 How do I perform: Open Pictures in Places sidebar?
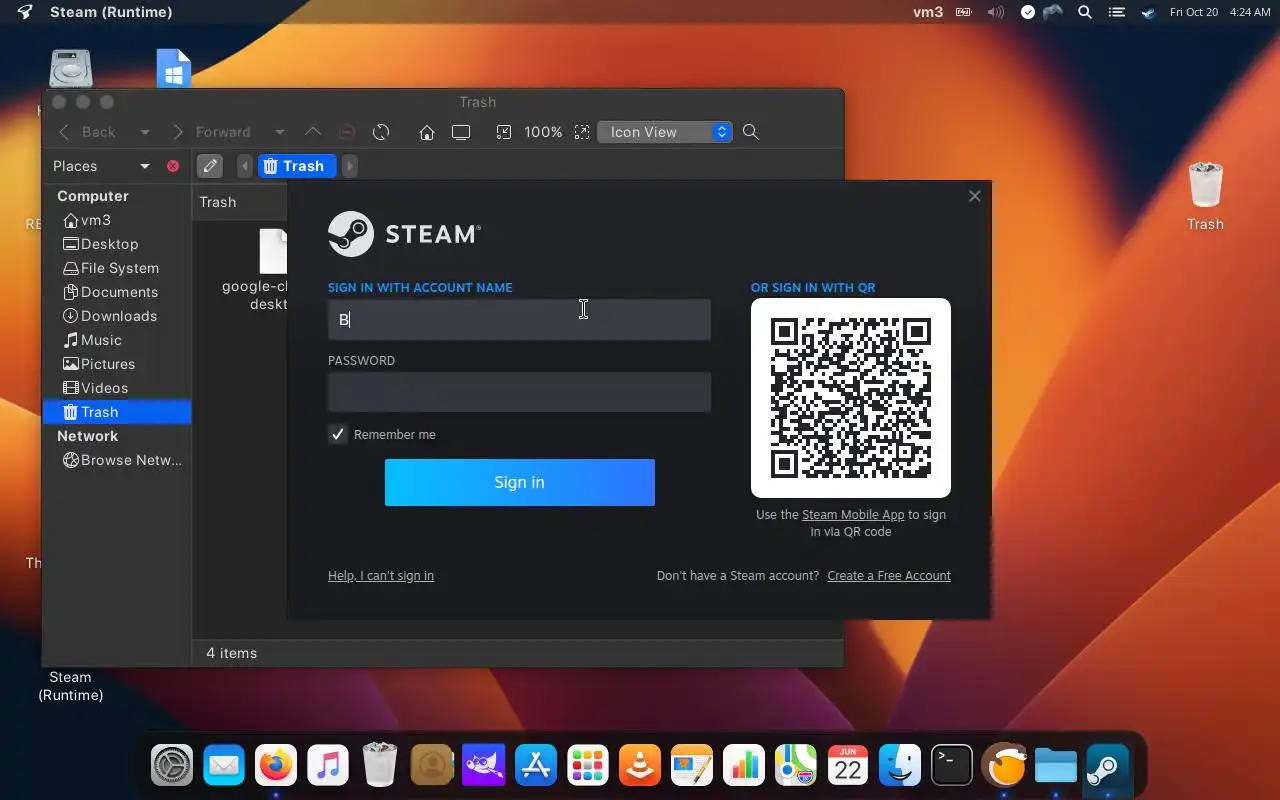coord(98,364)
